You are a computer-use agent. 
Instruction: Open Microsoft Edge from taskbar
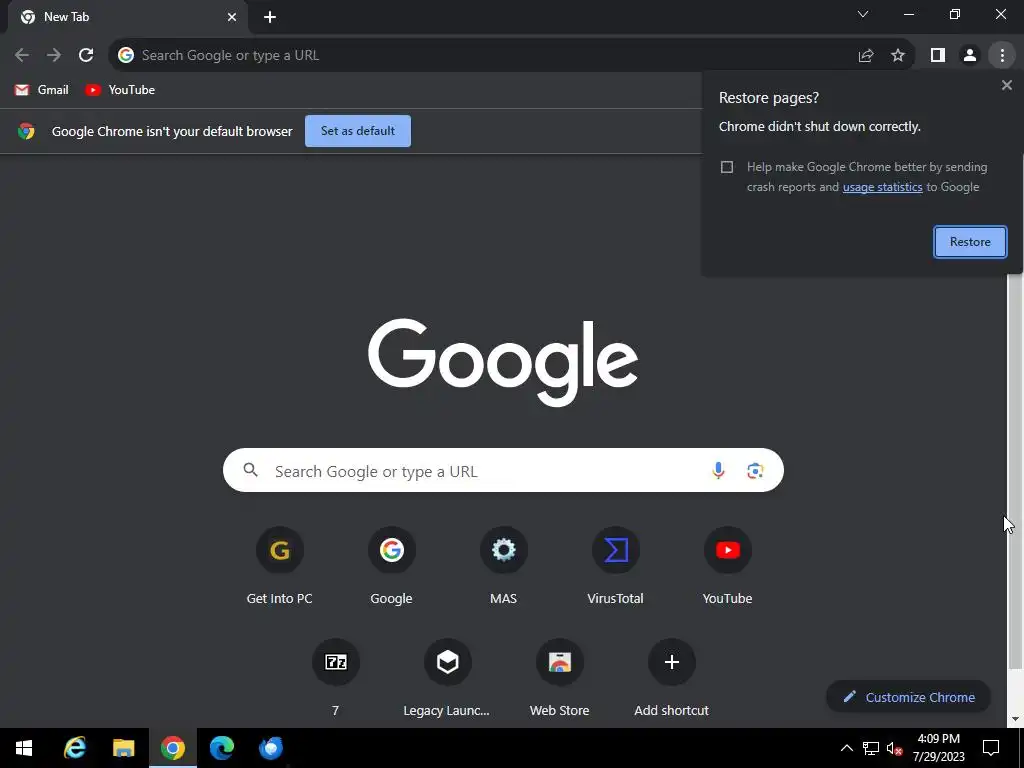222,748
